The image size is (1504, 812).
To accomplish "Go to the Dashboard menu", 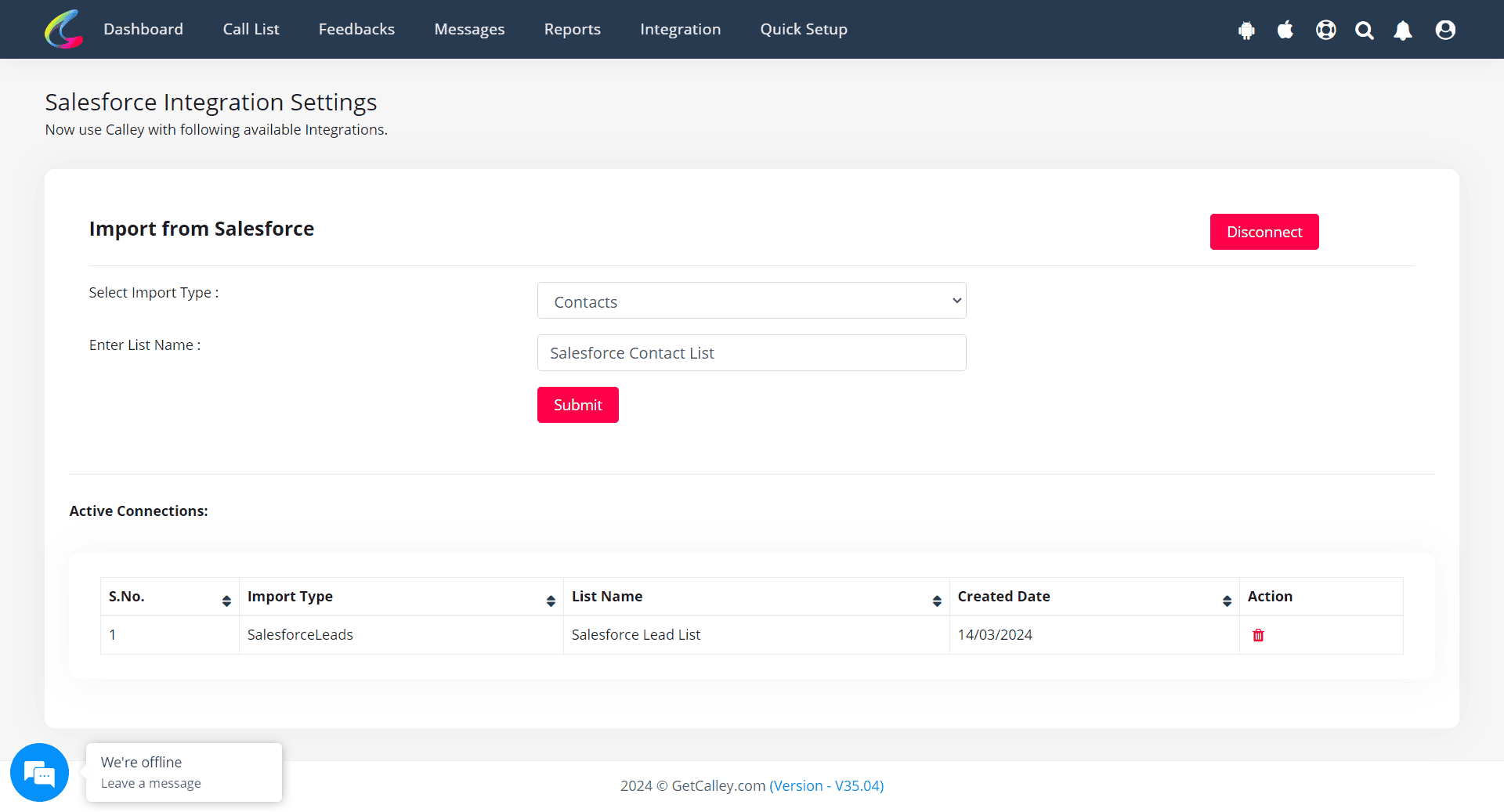I will [143, 29].
